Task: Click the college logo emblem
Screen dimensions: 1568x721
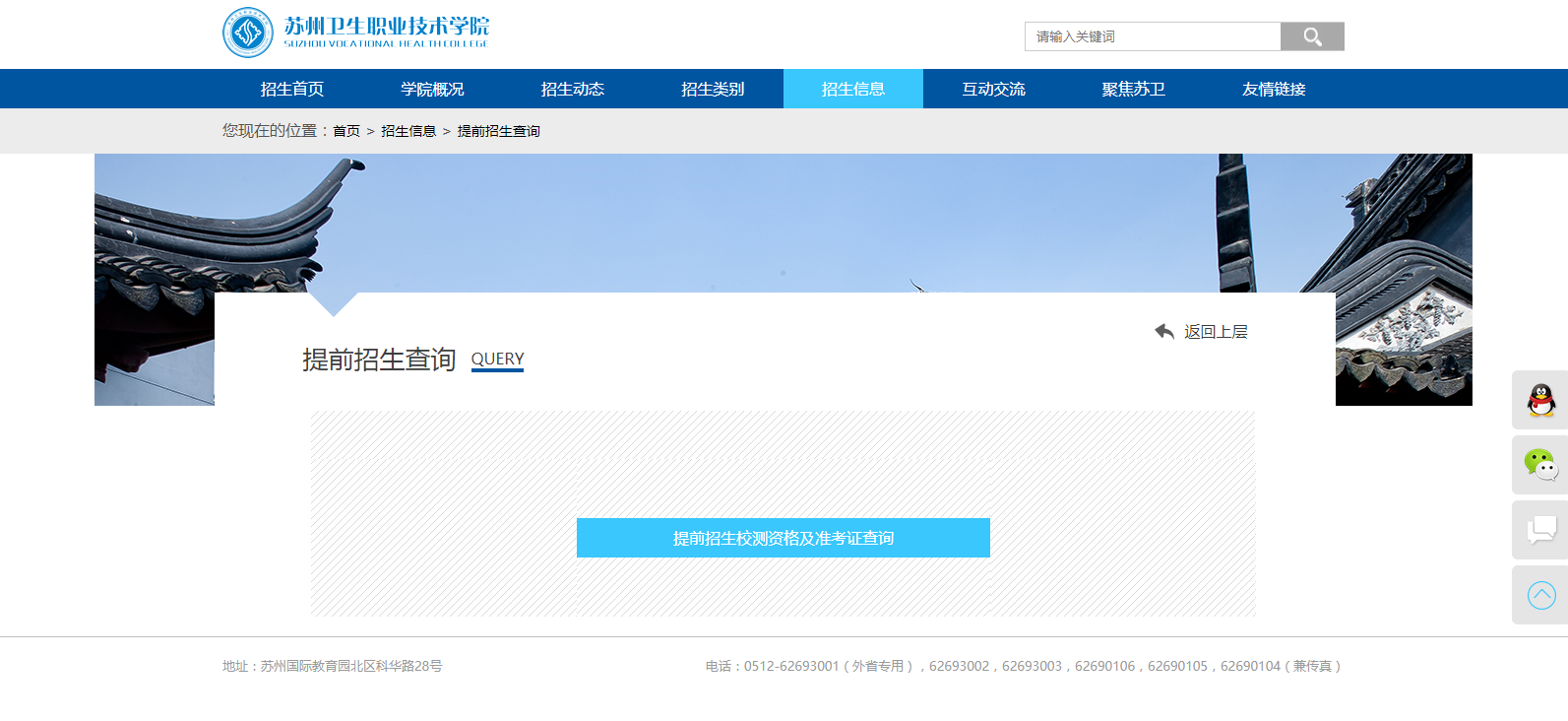Action: [x=248, y=33]
